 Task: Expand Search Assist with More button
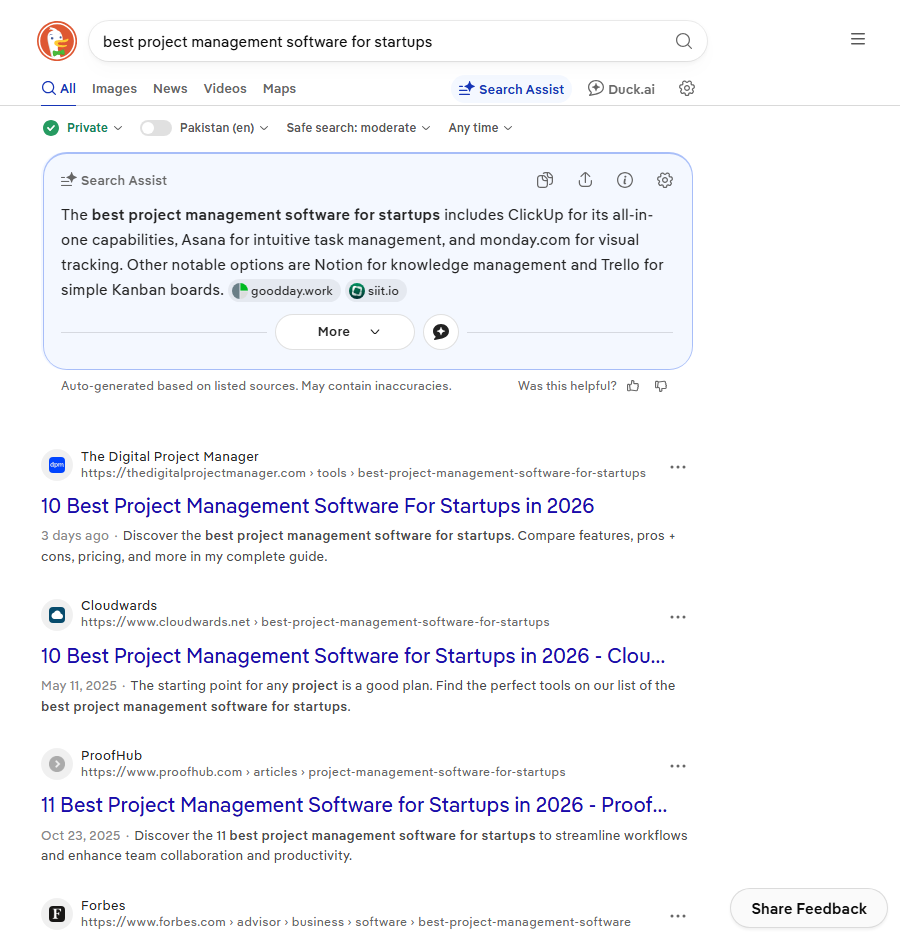[345, 332]
